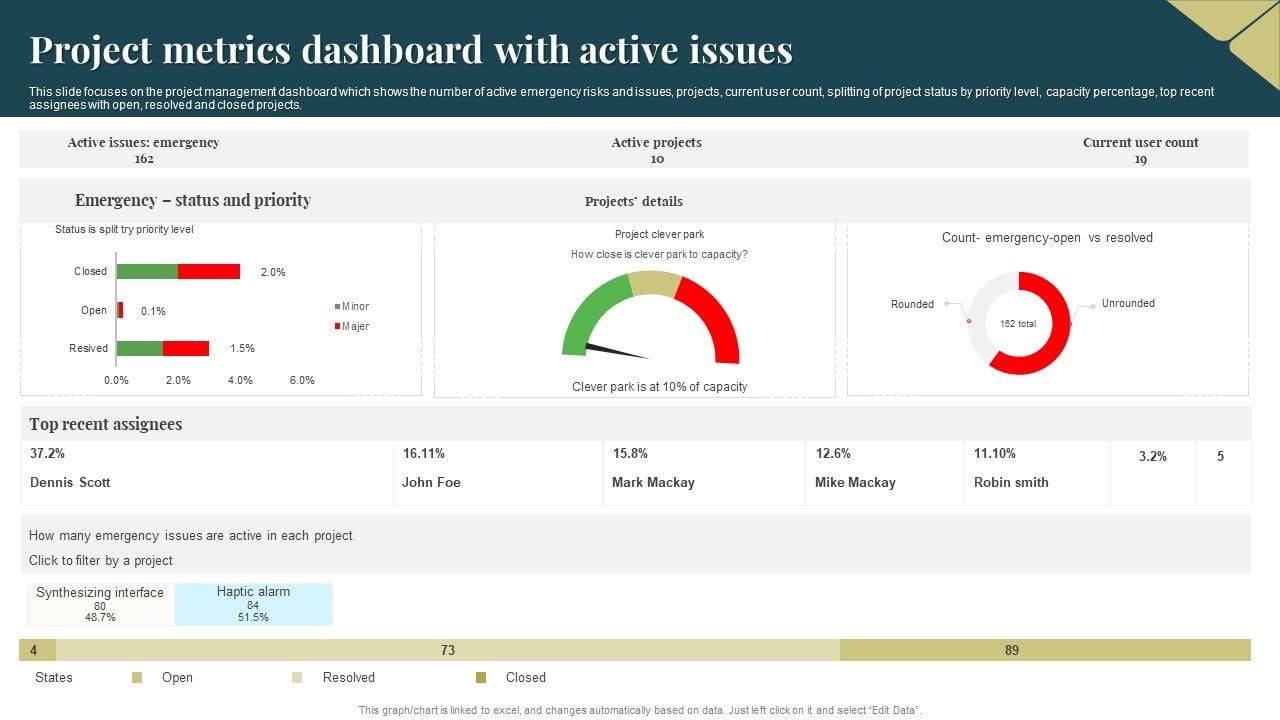Select the Emergency status and priority header
This screenshot has height=720, width=1280.
pyautogui.click(x=192, y=200)
